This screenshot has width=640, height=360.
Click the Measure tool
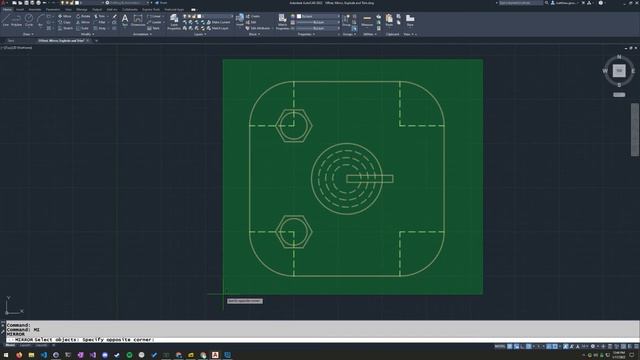tap(367, 20)
